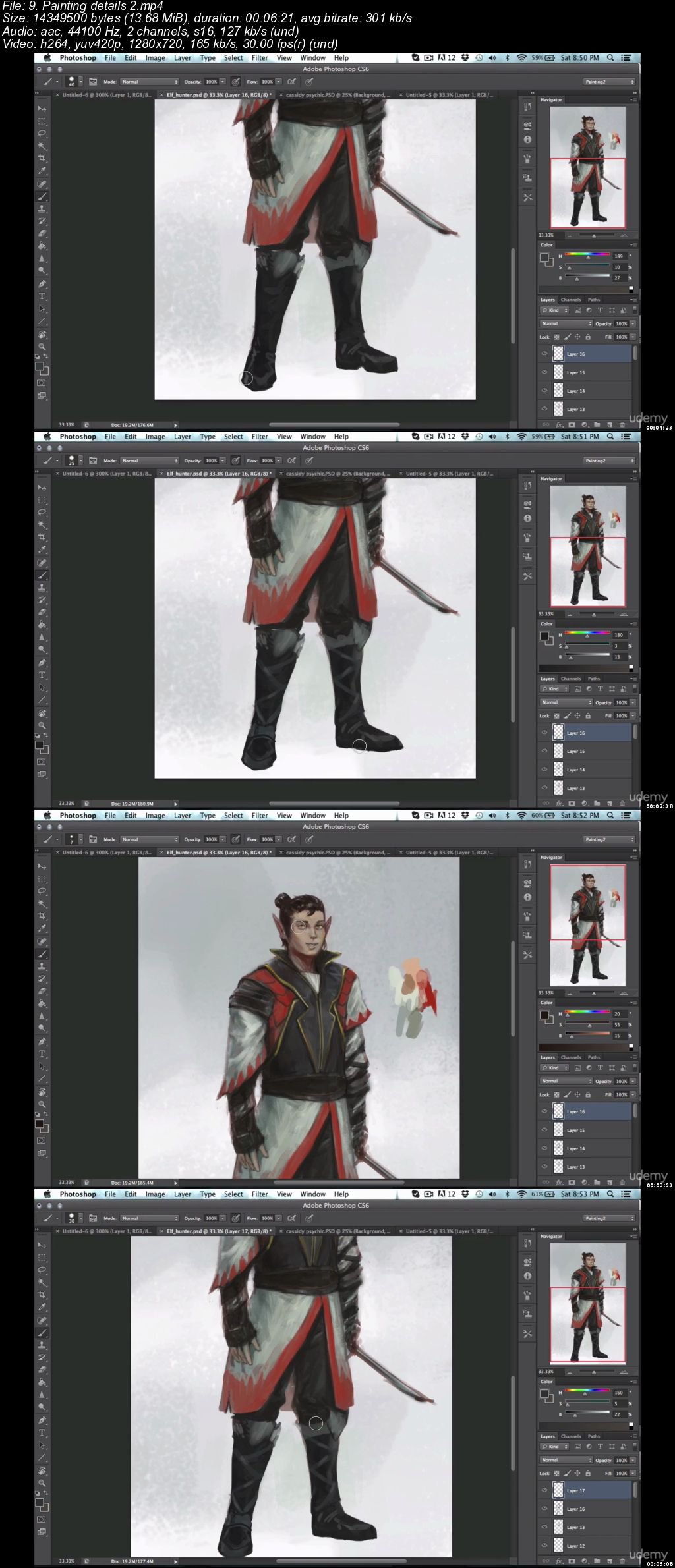The height and width of the screenshot is (1568, 675).
Task: Open the Brush Presets panel icon in the 8:52 PM frame
Action: 527,916
